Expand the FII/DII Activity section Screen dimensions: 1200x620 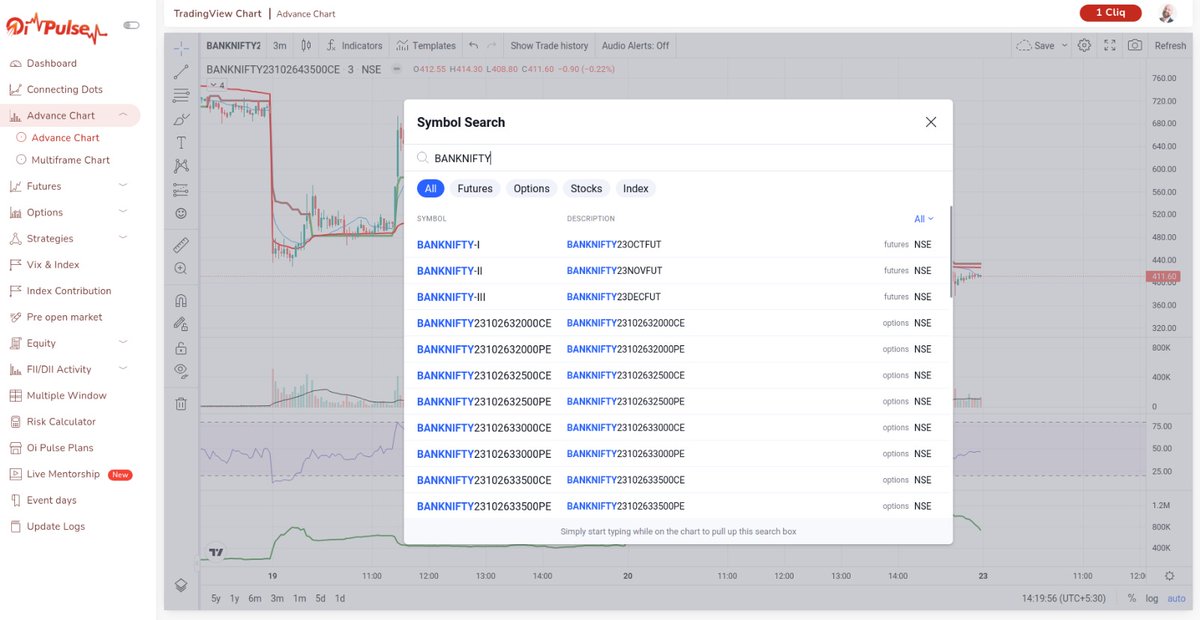click(x=123, y=369)
